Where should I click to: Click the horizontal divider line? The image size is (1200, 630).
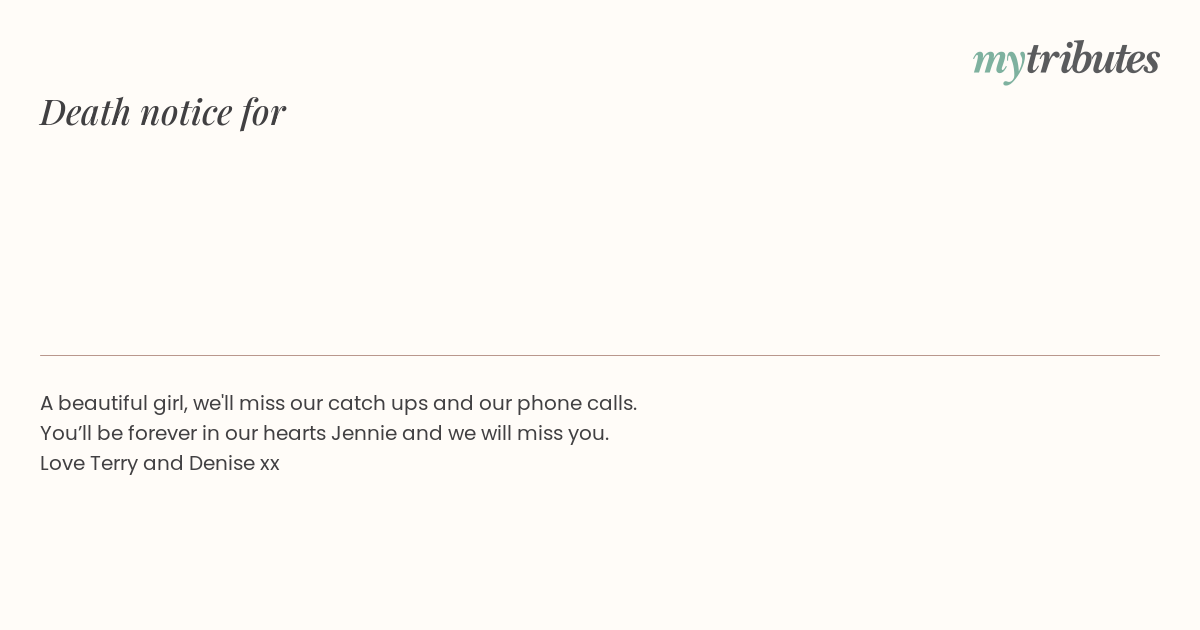600,355
